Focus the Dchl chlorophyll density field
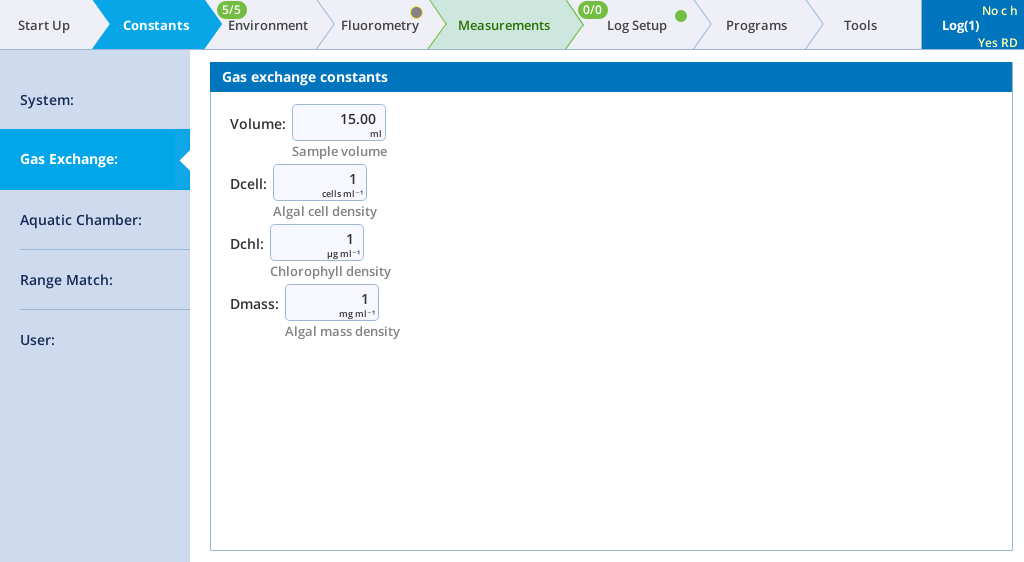Viewport: 1024px width, 562px height. (316, 242)
